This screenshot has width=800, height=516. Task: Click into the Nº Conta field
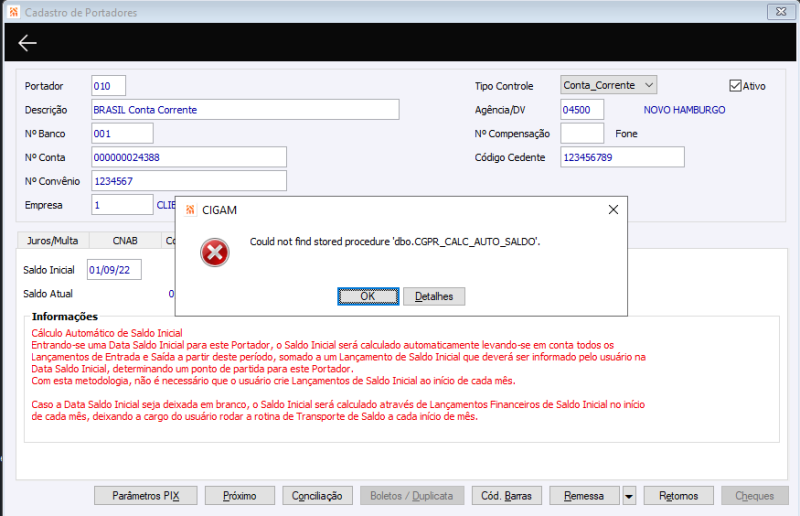(189, 157)
